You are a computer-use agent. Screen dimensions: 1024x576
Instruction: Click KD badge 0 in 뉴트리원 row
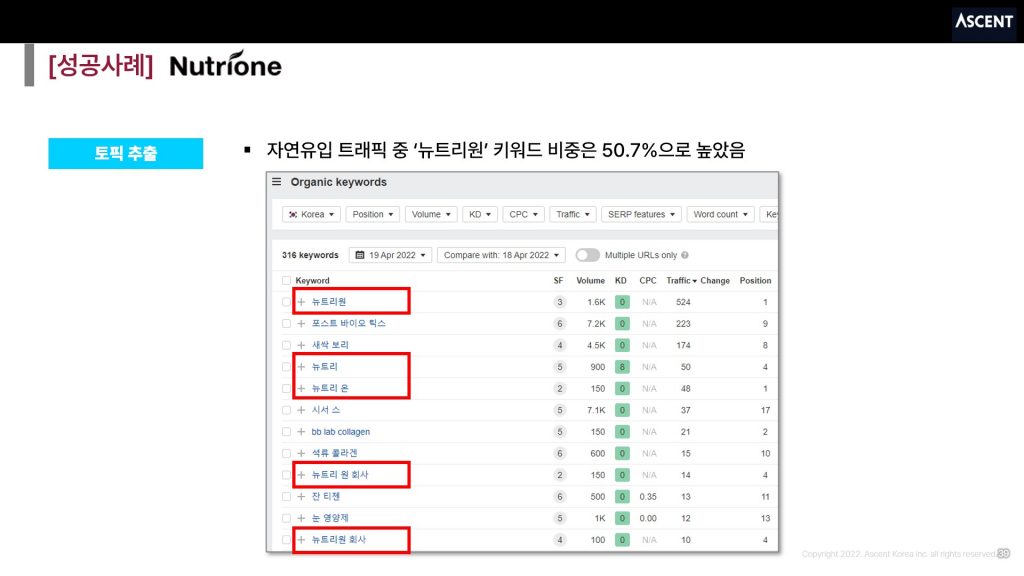[x=622, y=302]
